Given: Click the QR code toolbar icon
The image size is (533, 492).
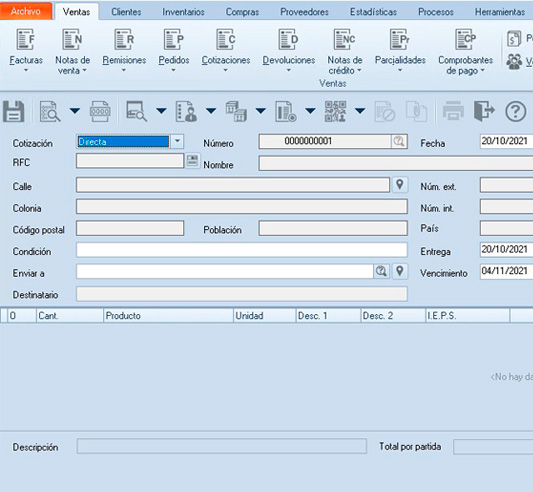Looking at the screenshot, I should click(x=335, y=111).
